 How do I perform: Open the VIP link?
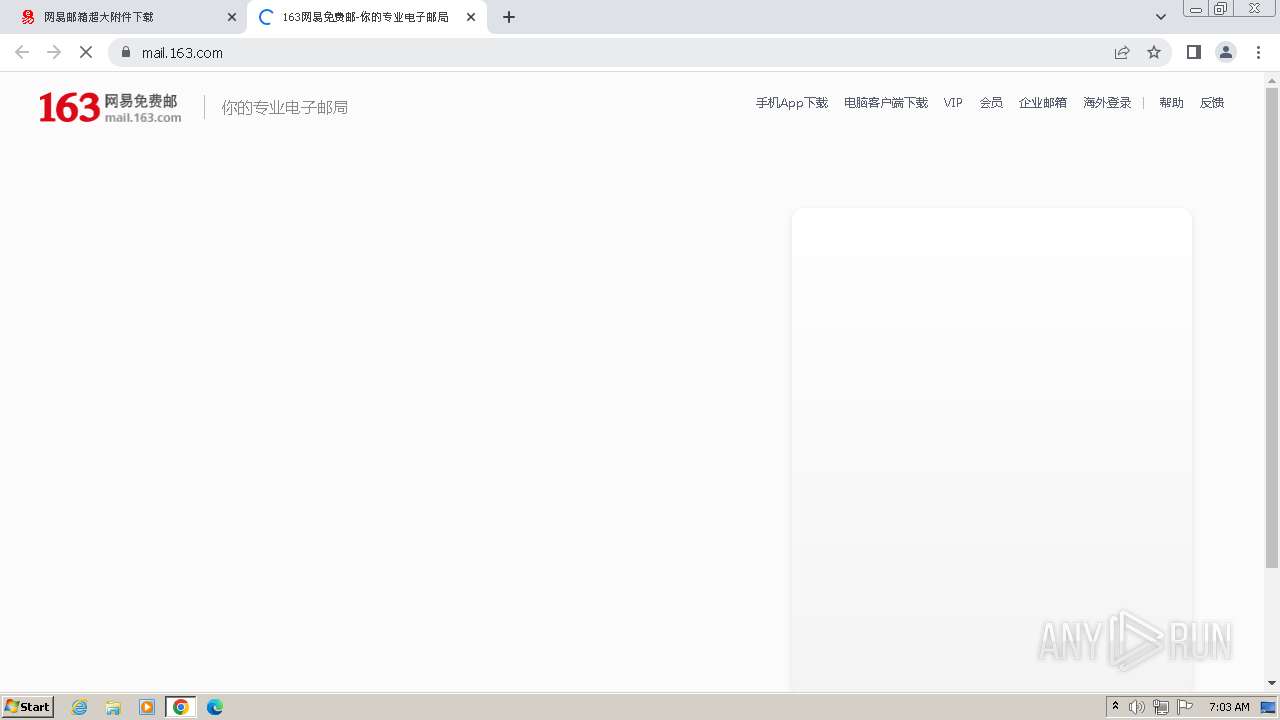953,103
